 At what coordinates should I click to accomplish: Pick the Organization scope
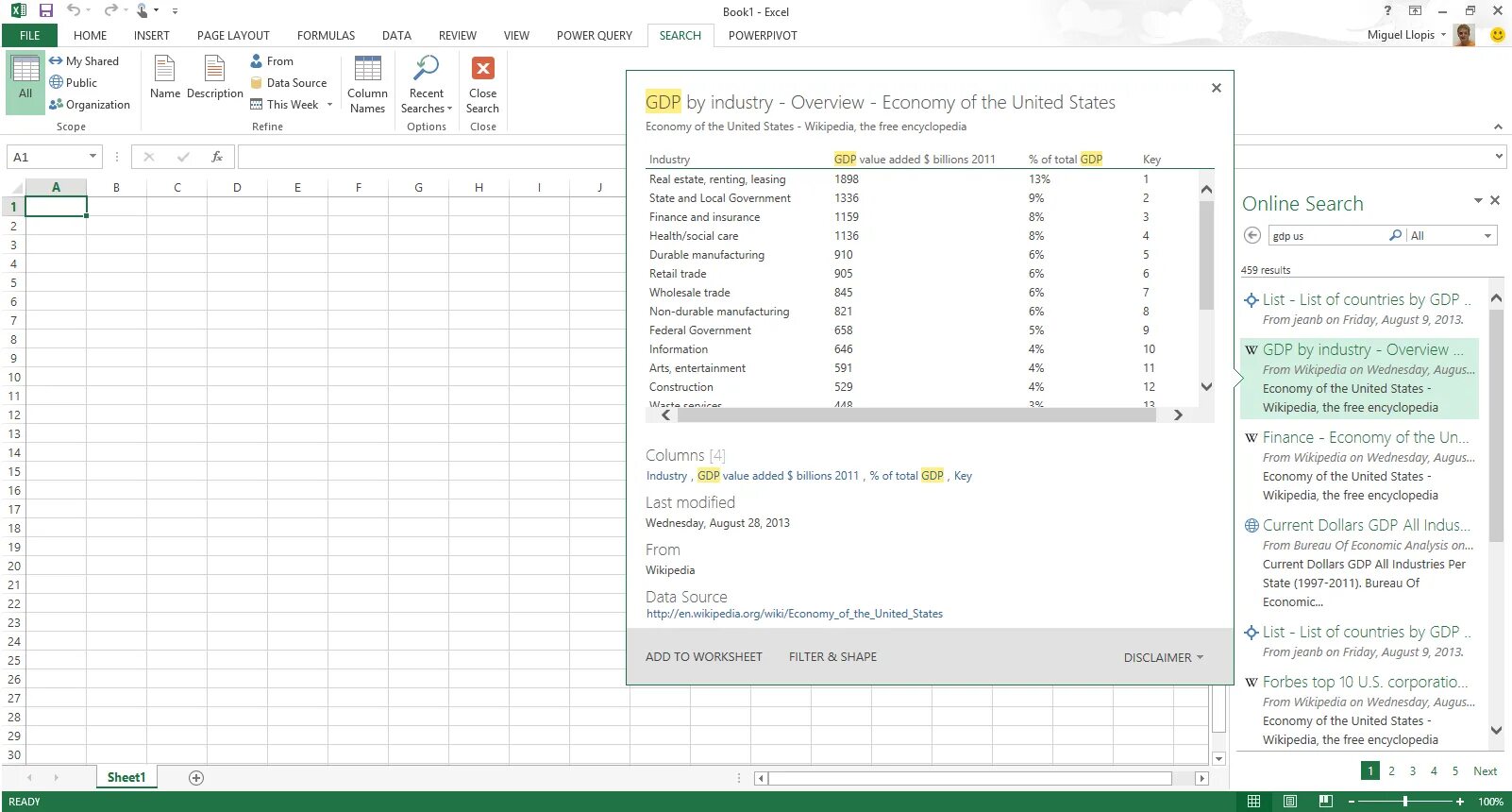[90, 104]
